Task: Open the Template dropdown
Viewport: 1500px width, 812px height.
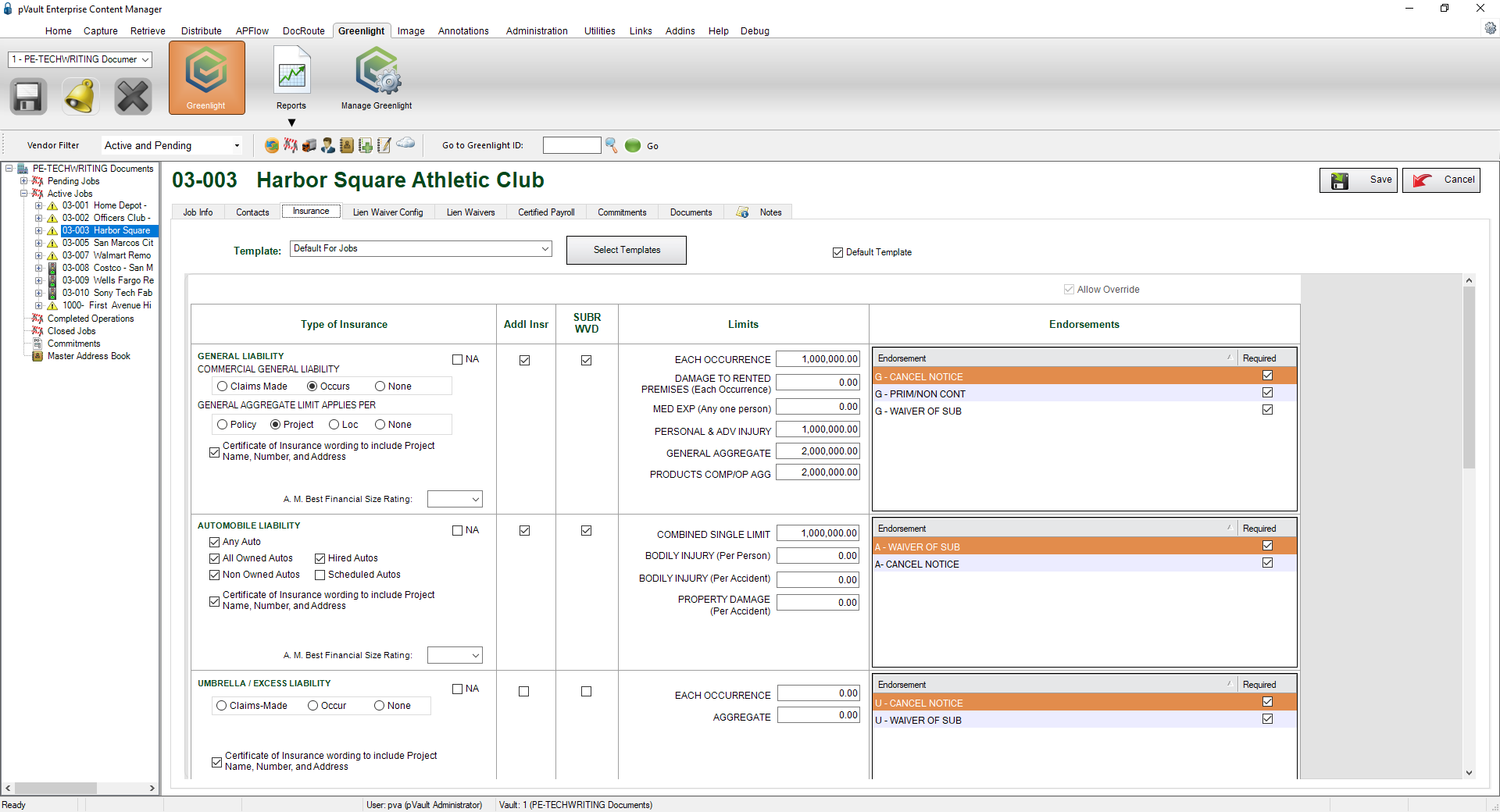Action: tap(545, 249)
